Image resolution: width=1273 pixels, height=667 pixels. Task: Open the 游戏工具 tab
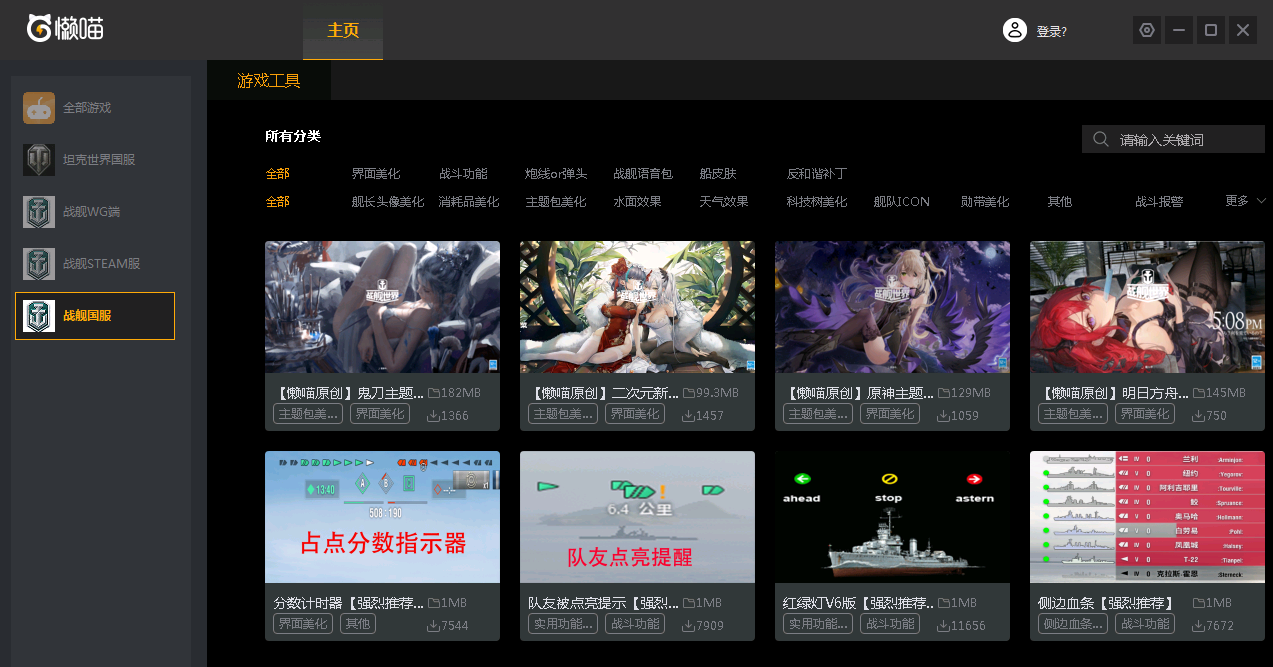click(x=269, y=81)
